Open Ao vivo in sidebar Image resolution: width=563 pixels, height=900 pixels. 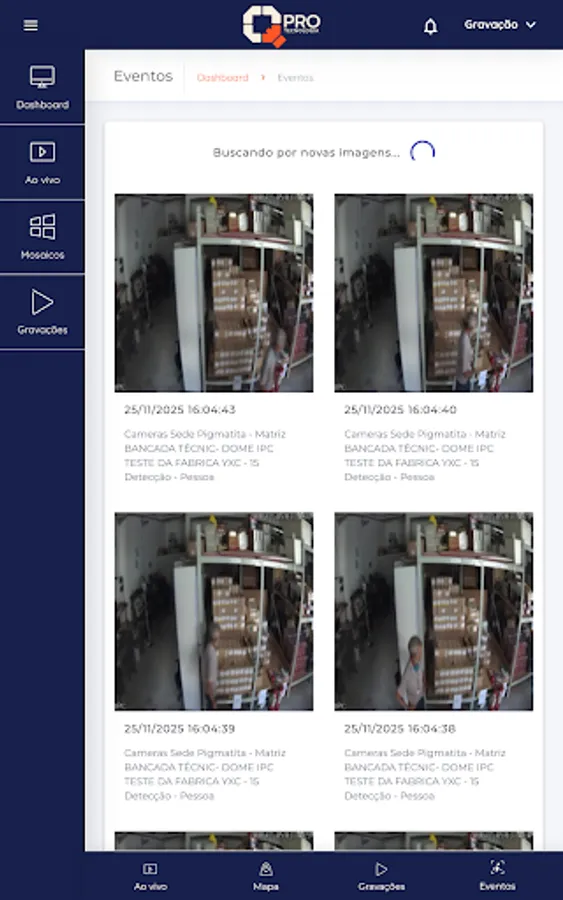point(42,163)
